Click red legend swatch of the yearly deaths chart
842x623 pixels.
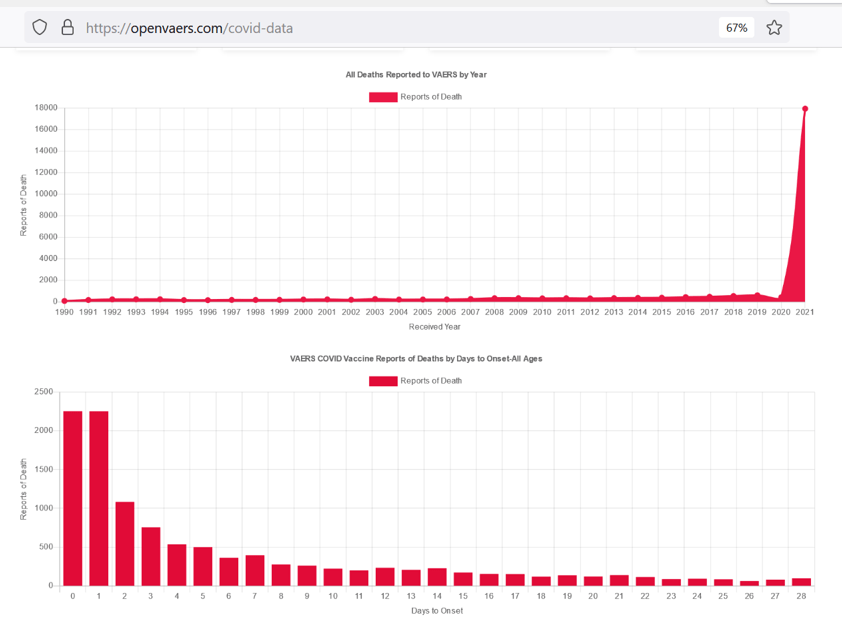[x=383, y=97]
